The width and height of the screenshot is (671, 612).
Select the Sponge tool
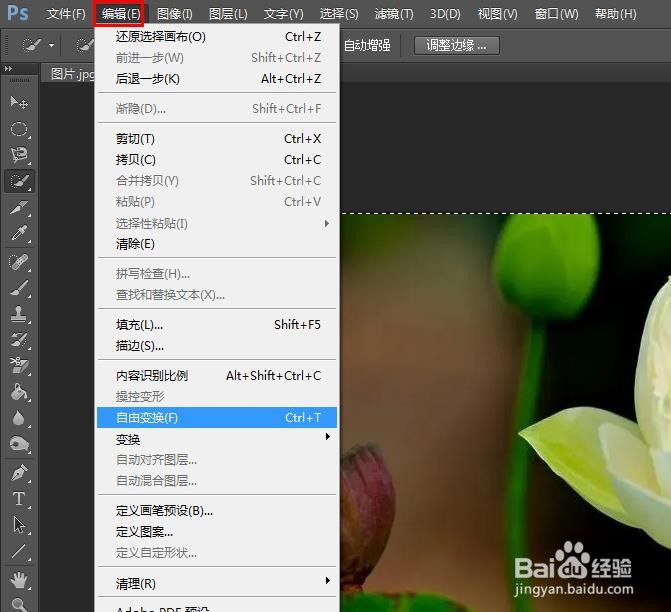pos(18,444)
